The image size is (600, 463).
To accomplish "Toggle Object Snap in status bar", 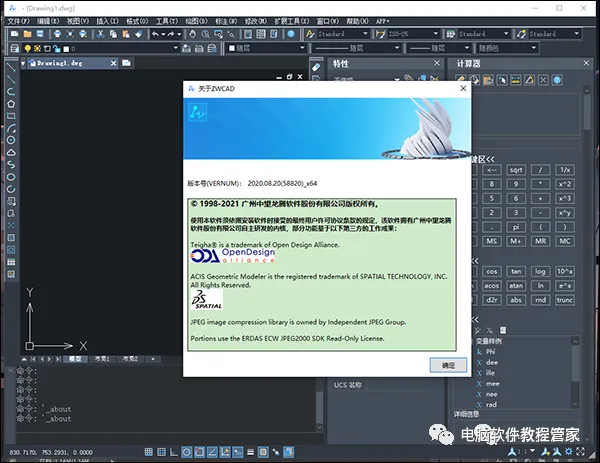I will pyautogui.click(x=199, y=452).
